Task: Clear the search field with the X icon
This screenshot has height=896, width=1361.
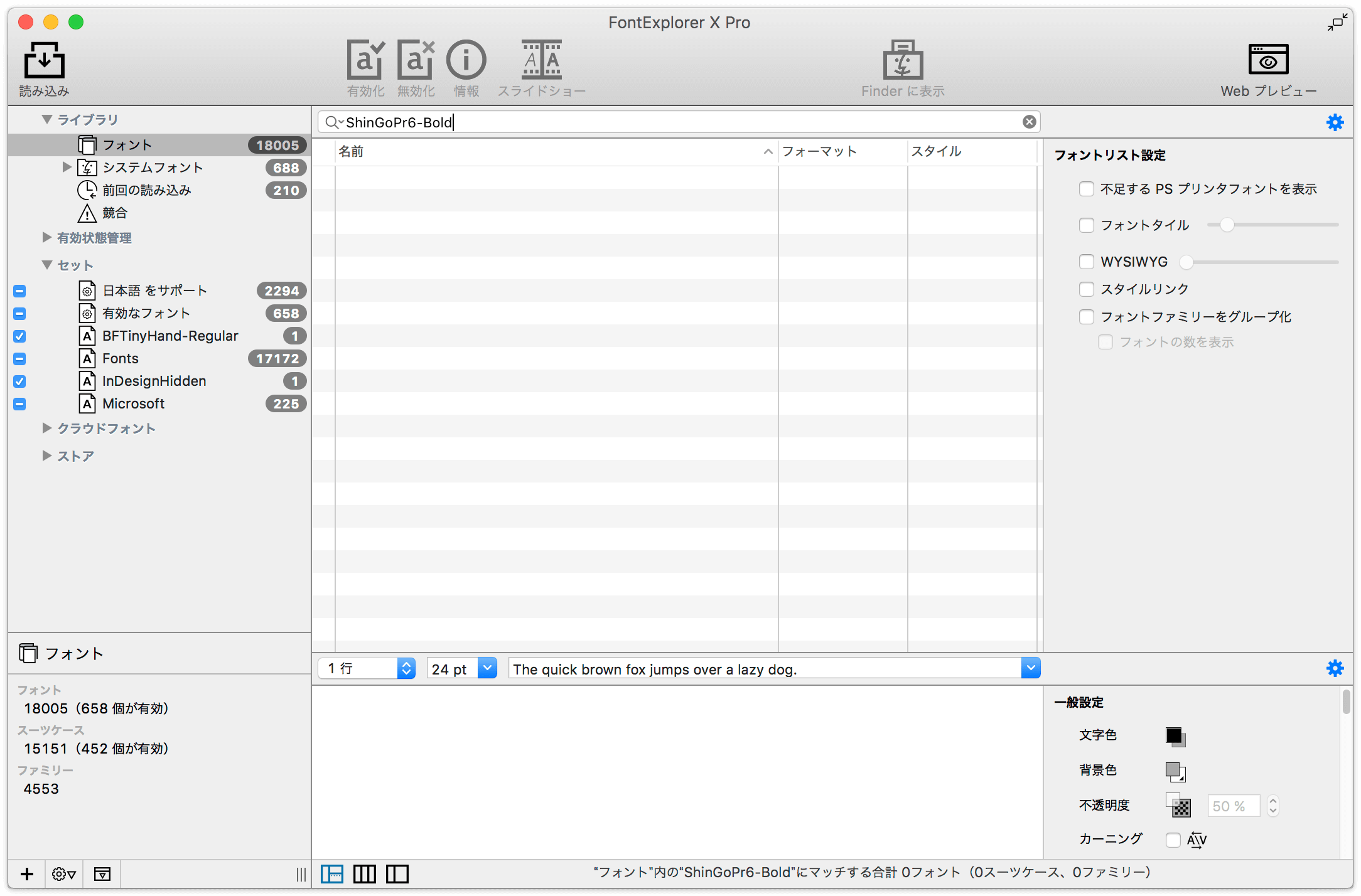Action: (x=1029, y=122)
